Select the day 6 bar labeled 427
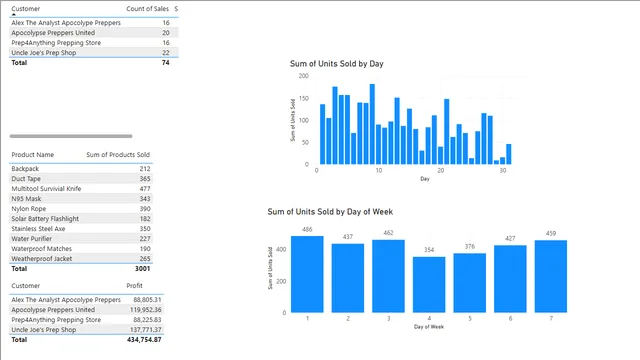This screenshot has width=640, height=360. [510, 279]
